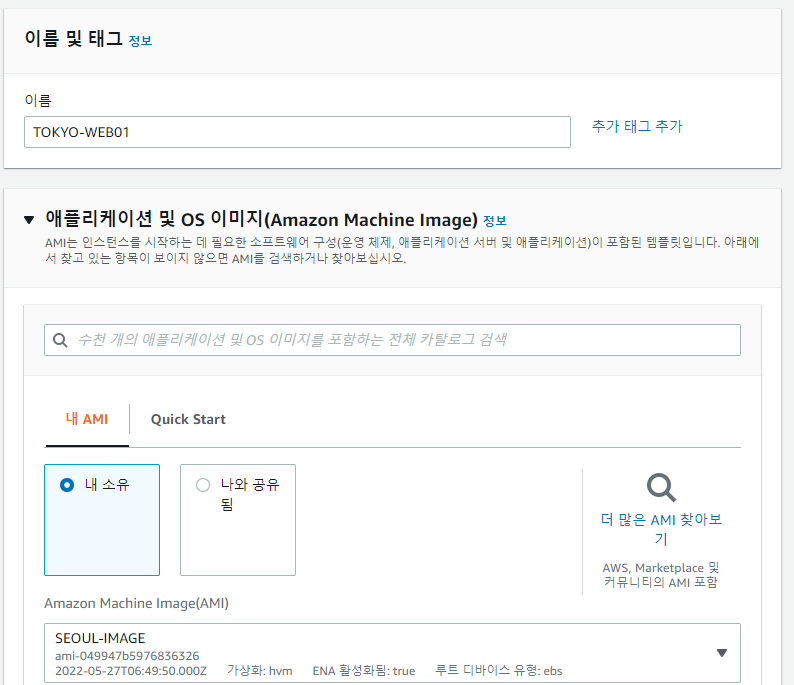Click the 추가 태그 추가 link
The height and width of the screenshot is (685, 794).
tap(637, 126)
